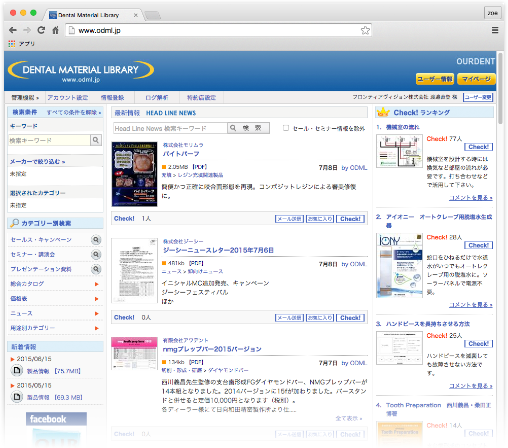Click Check! on ranking item 3 ハンドピース

pos(478,344)
